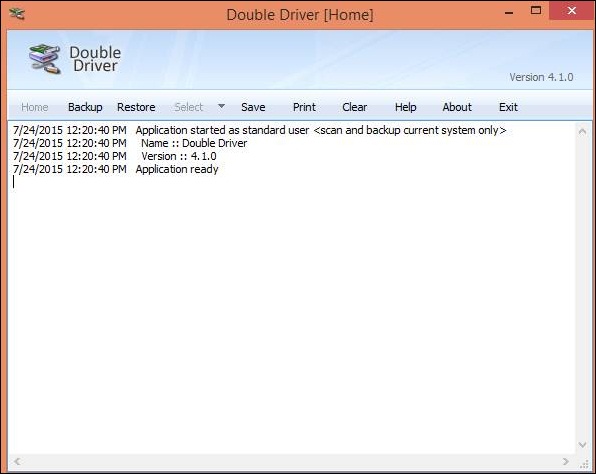Click the 'Application started as standard user' log line
The height and width of the screenshot is (474, 596).
click(260, 130)
